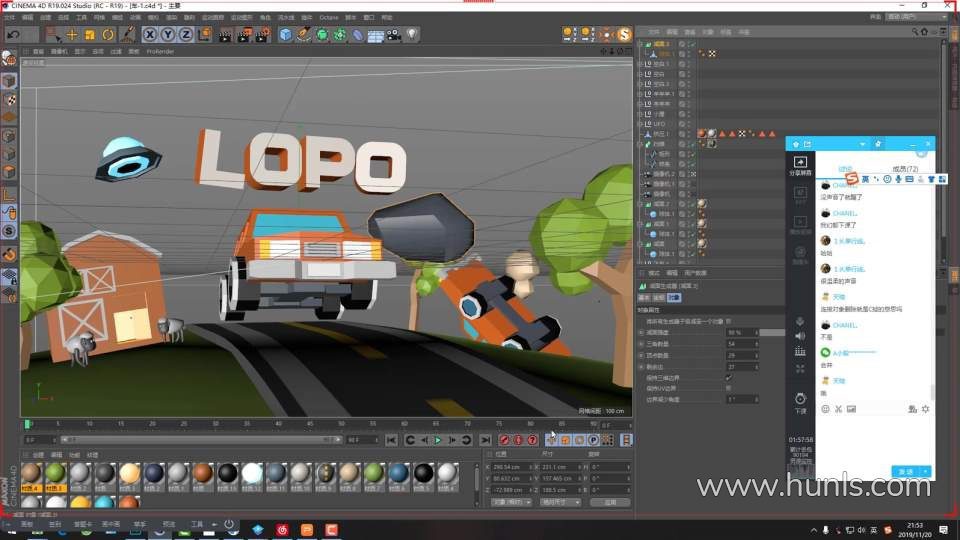The height and width of the screenshot is (540, 960).
Task: Select the Move tool in the toolbar
Action: [72, 35]
